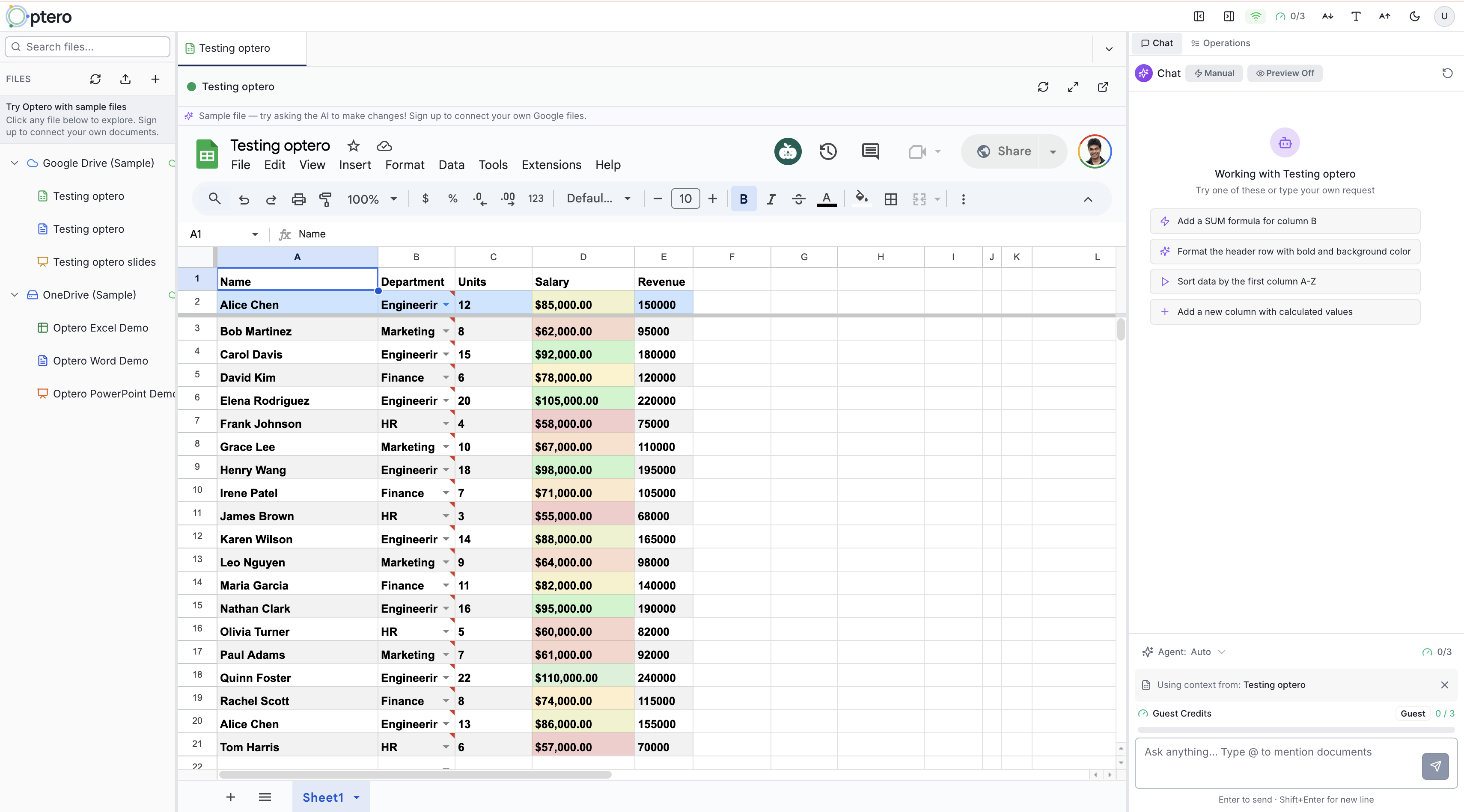1464x812 pixels.
Task: Collapse the Google Drive (Sample) folder
Action: 15,163
